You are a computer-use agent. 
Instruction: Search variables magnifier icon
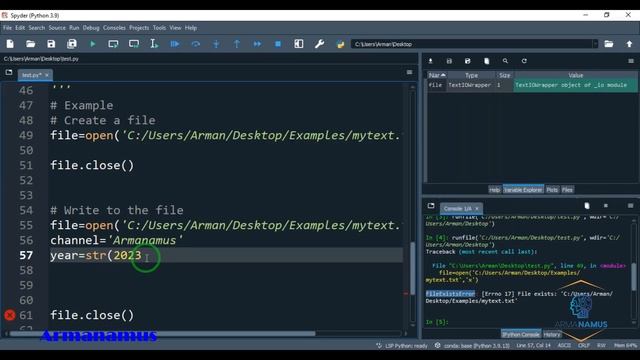pyautogui.click(x=505, y=61)
